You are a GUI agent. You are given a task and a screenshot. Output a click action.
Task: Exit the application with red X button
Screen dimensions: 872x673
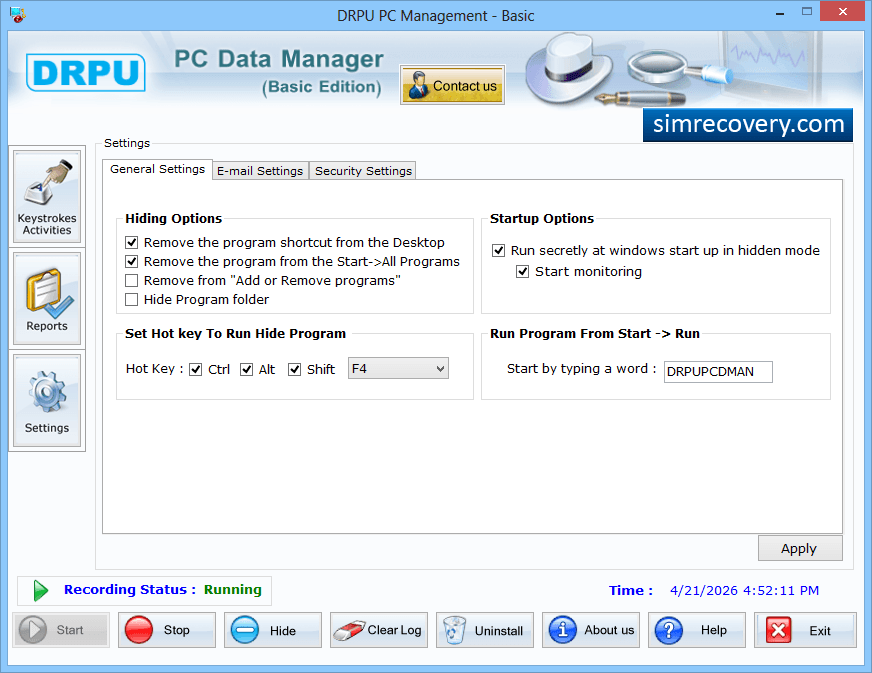click(805, 630)
